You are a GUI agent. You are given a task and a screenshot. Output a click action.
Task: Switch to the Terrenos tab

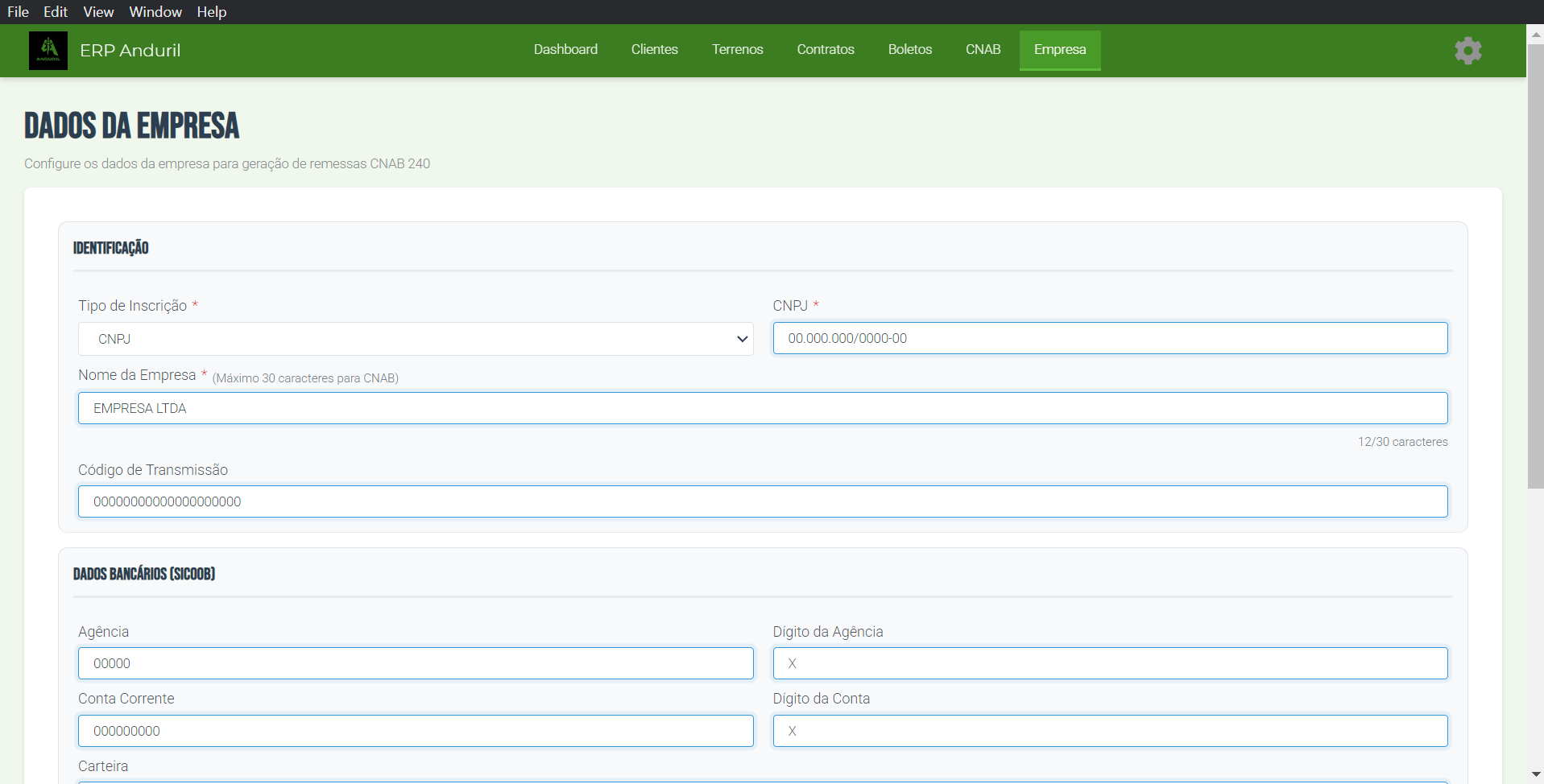click(x=737, y=50)
